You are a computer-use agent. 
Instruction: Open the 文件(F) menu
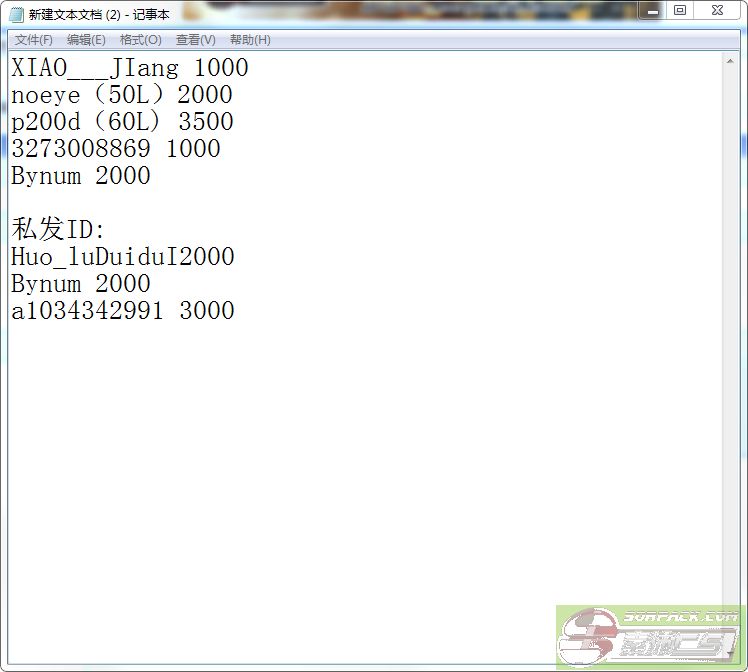pyautogui.click(x=33, y=40)
